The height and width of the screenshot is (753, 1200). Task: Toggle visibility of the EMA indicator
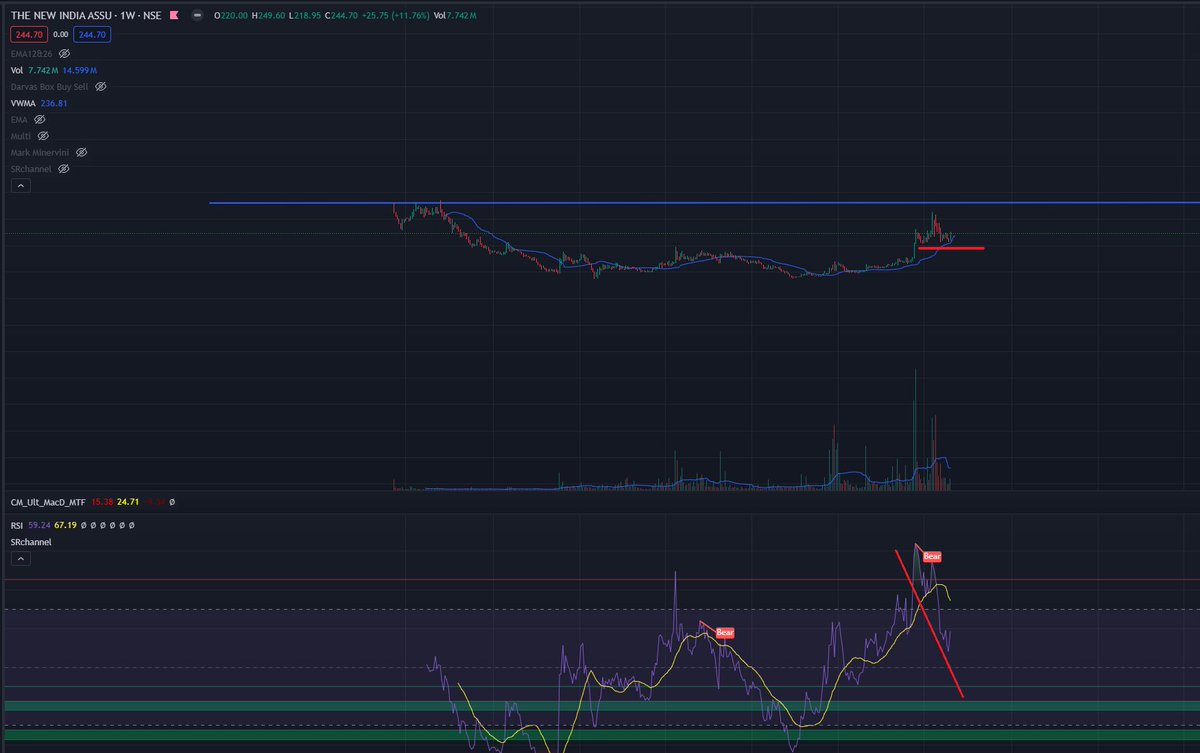[40, 119]
